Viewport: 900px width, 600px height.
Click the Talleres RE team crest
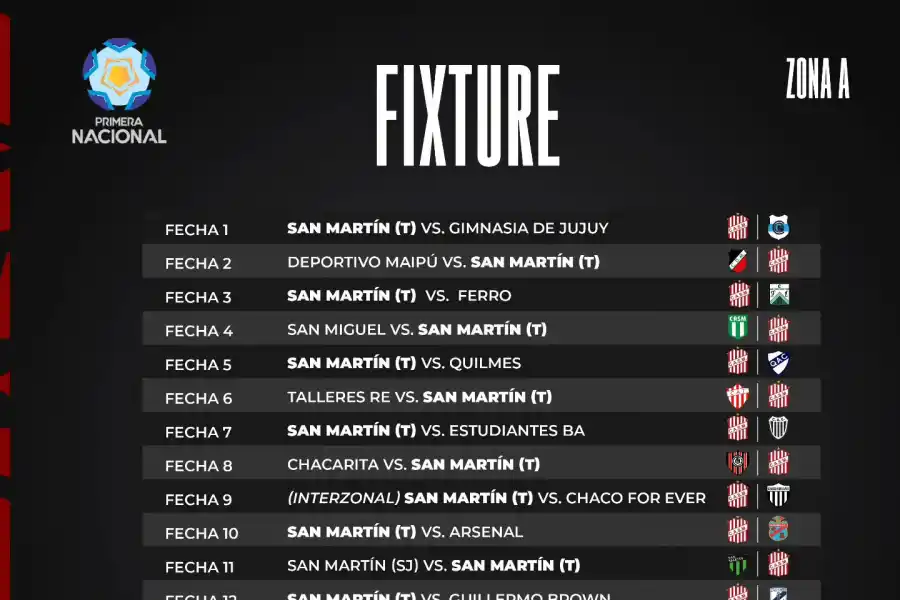[x=738, y=396]
